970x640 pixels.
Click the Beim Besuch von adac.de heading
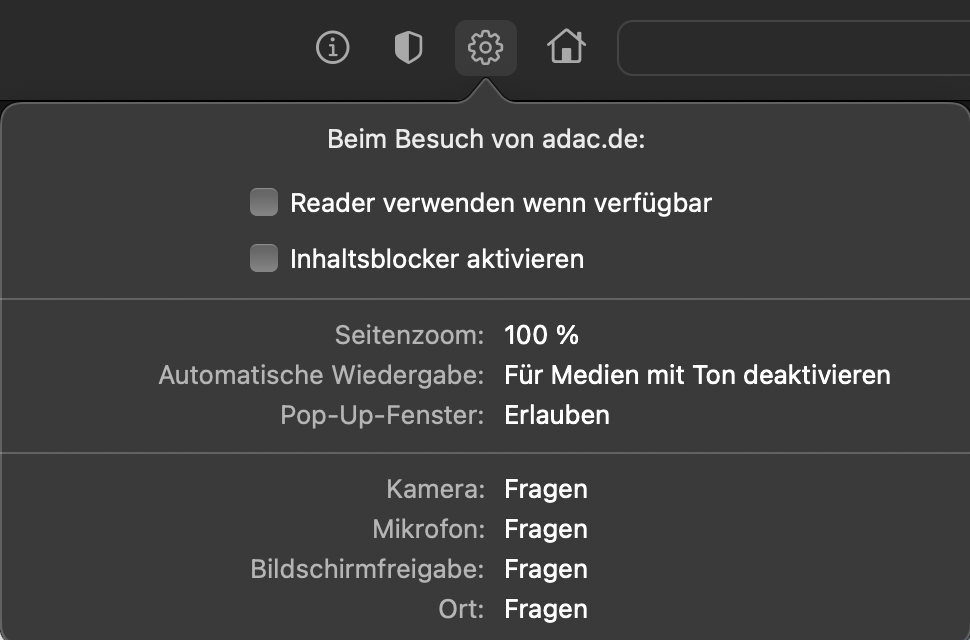(486, 139)
